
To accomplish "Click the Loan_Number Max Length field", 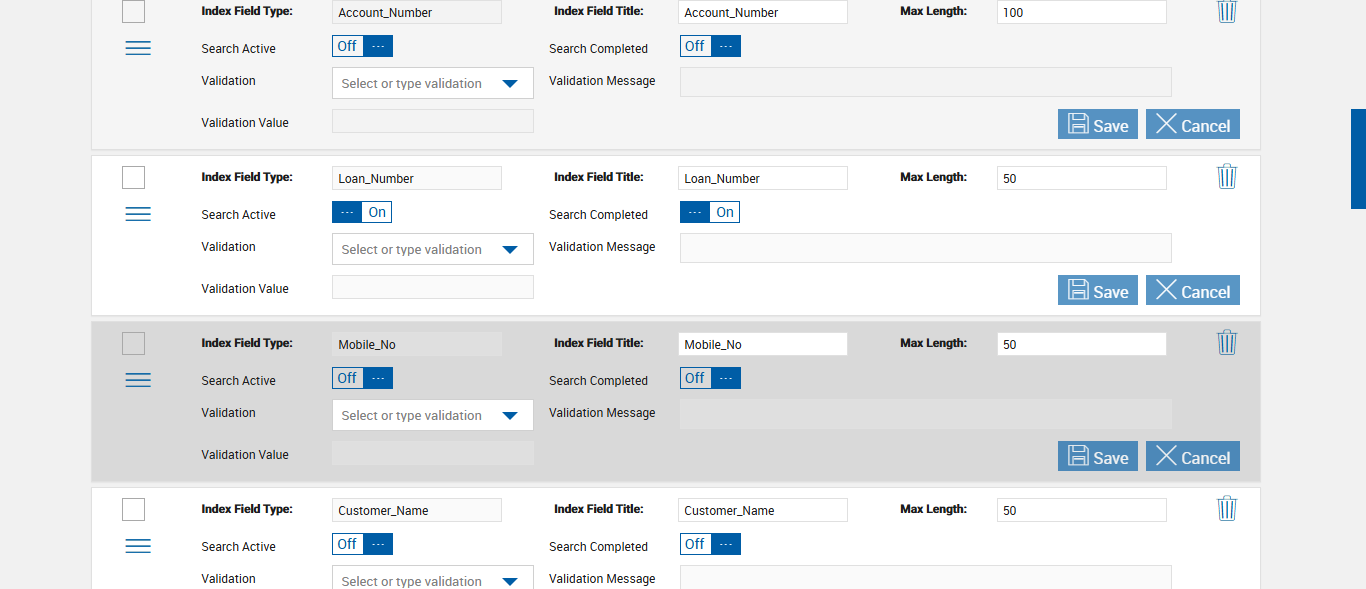I will pos(1081,178).
